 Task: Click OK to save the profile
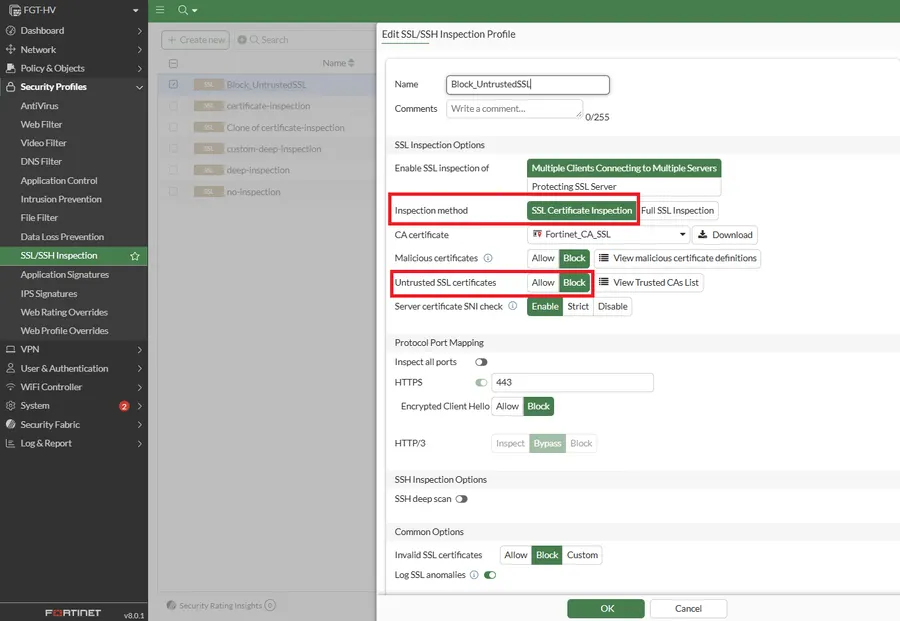tap(606, 608)
